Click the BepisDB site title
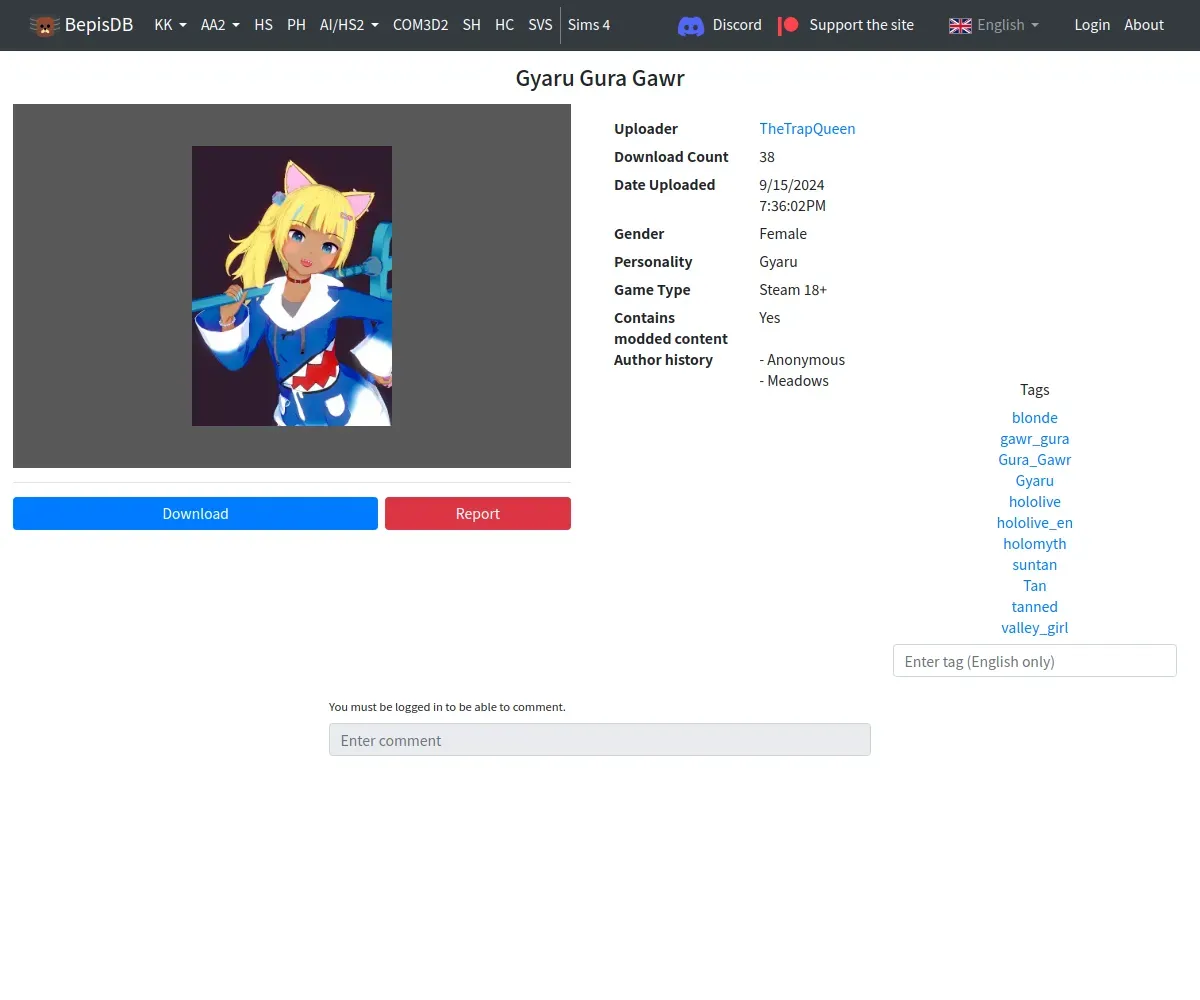This screenshot has height=1000, width=1200. coord(99,25)
